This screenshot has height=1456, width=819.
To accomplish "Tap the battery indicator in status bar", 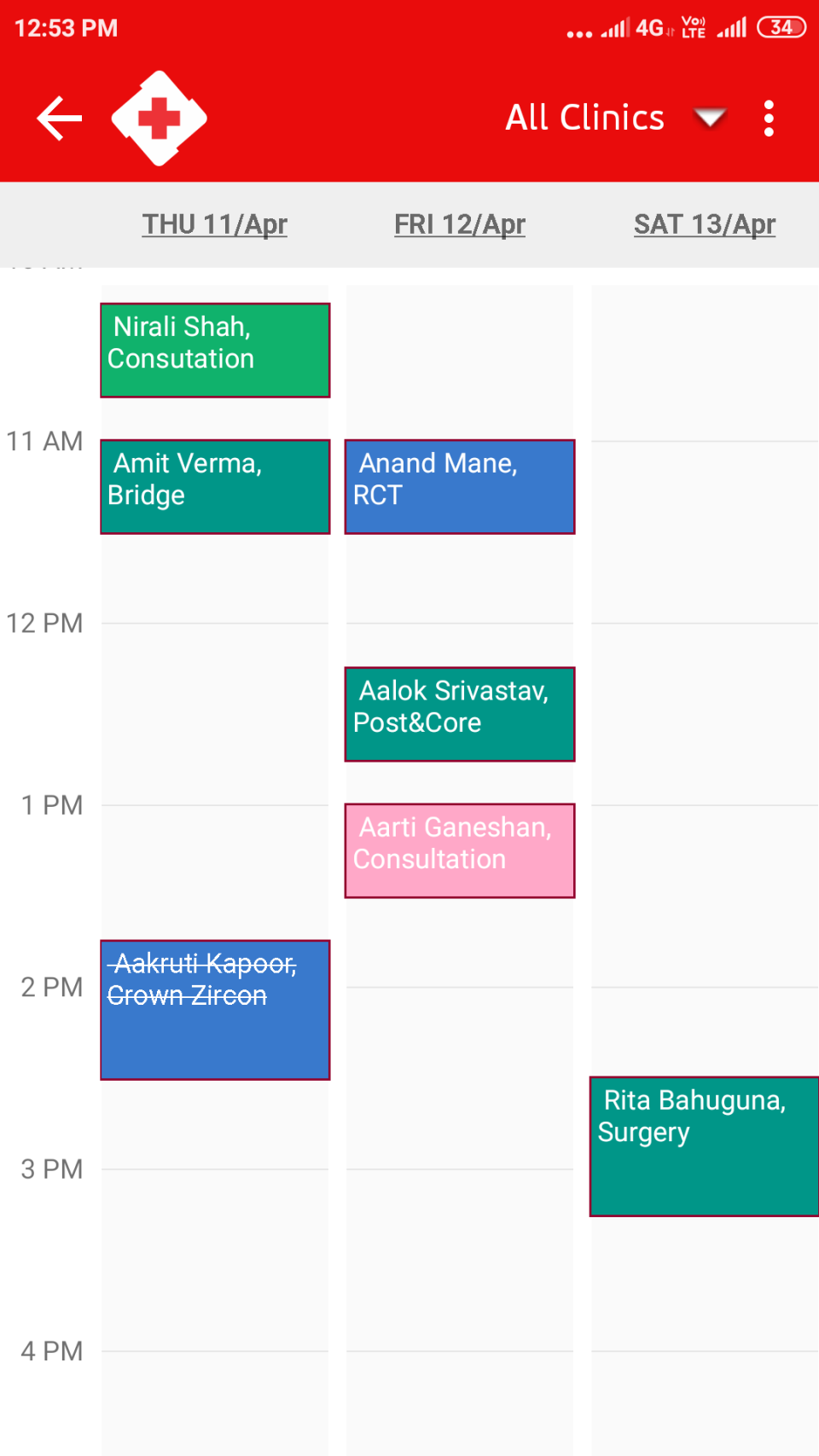I will [781, 27].
